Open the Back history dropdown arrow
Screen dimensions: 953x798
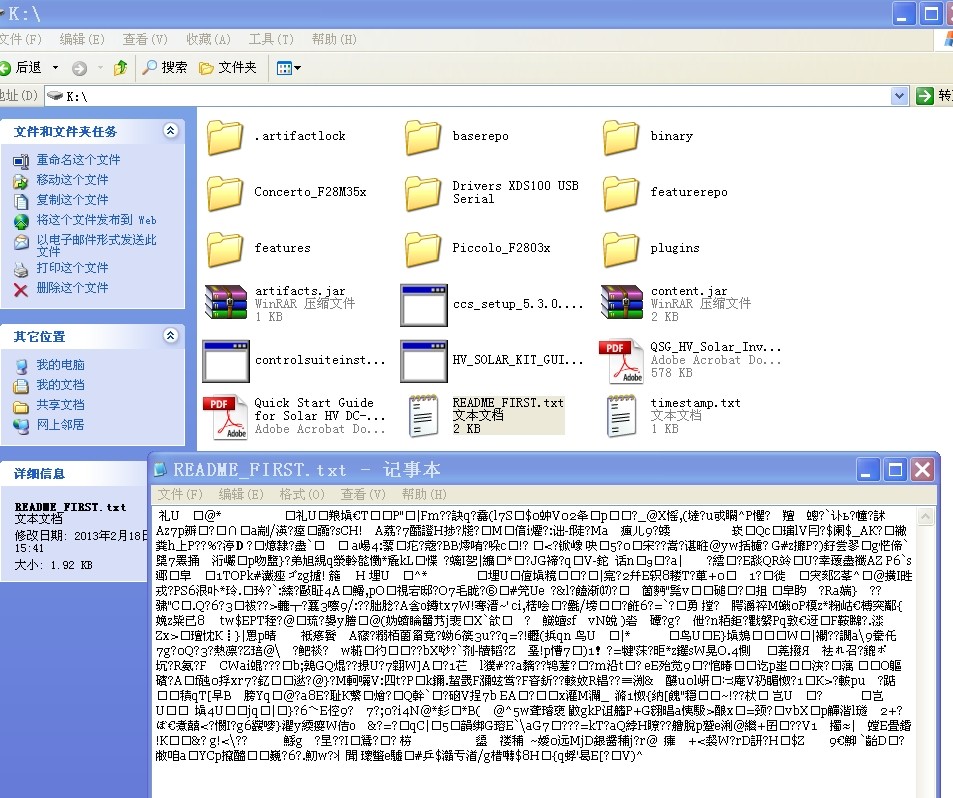point(55,67)
